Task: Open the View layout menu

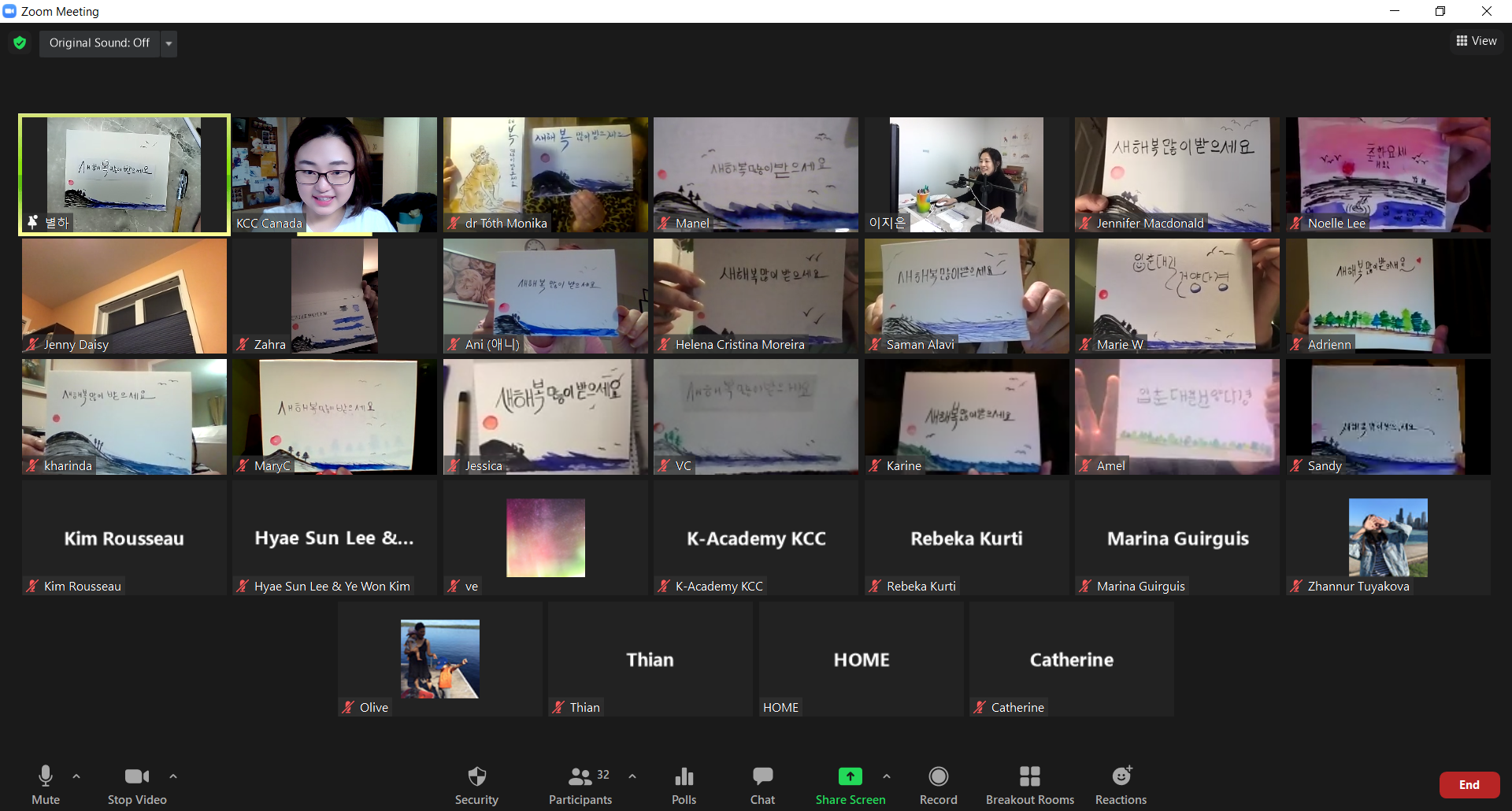Action: 1477,41
